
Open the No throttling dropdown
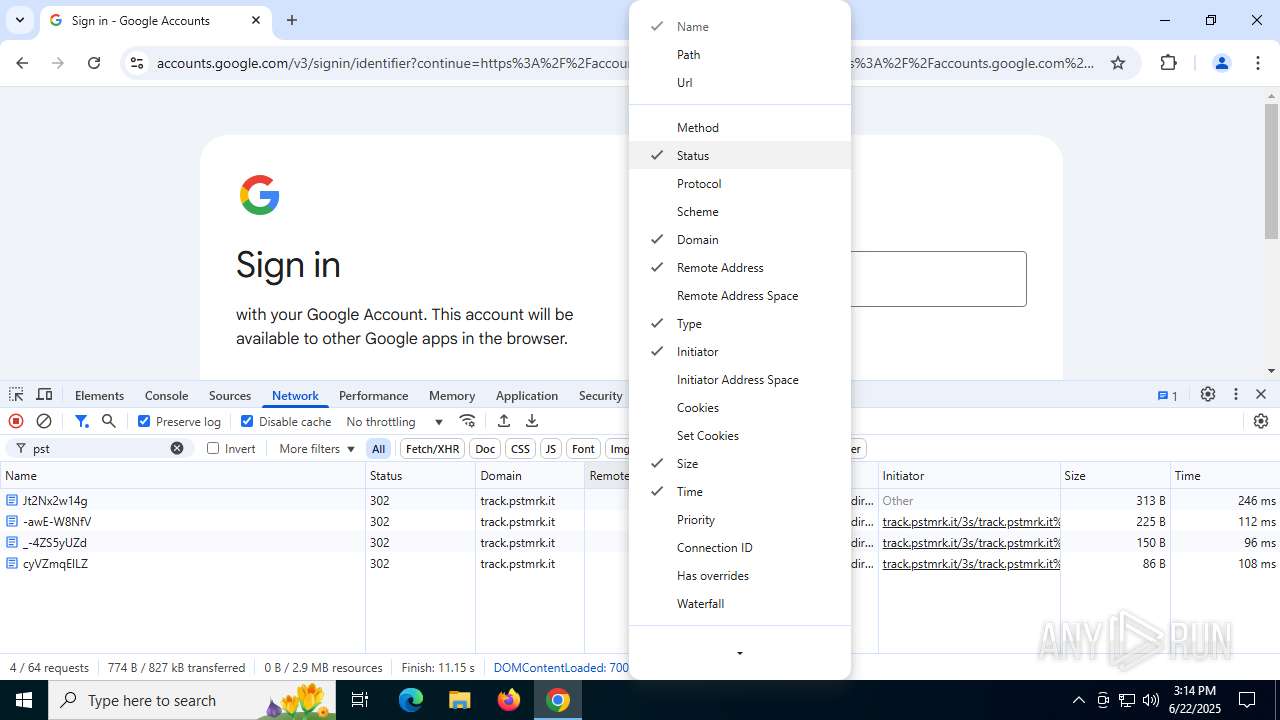[394, 422]
